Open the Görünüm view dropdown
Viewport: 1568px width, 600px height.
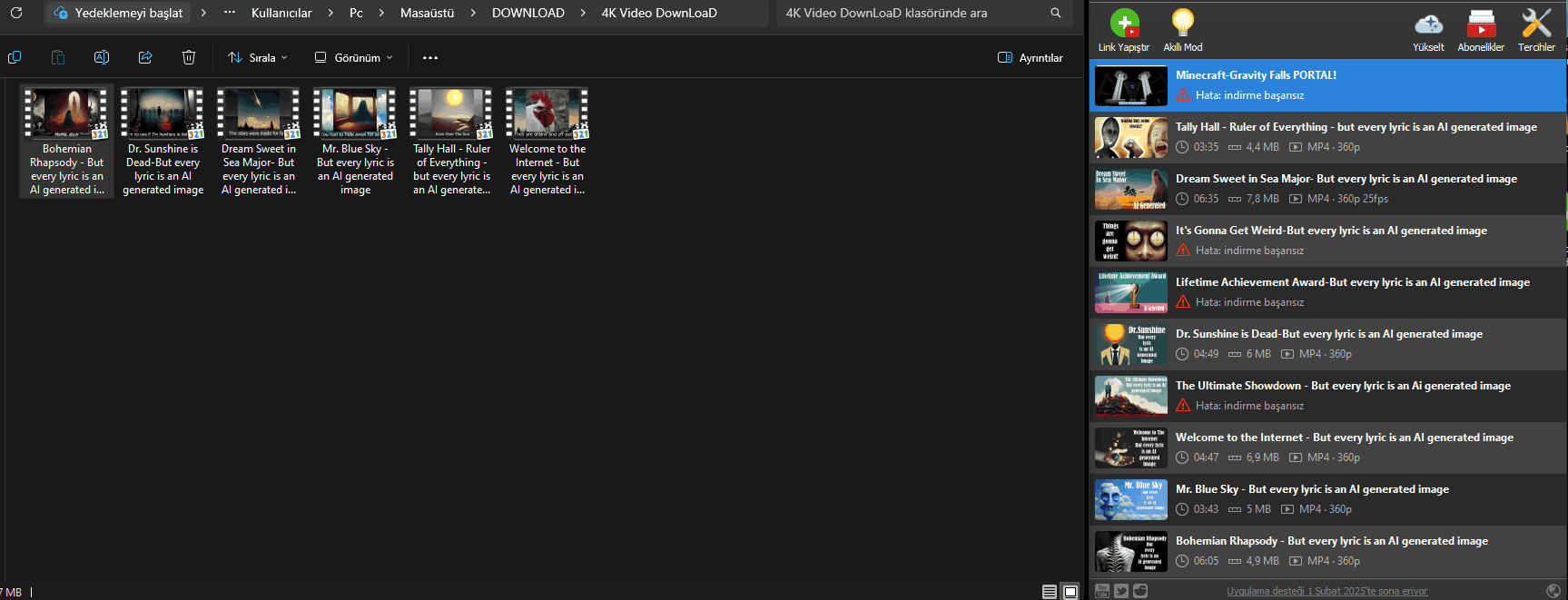click(354, 57)
